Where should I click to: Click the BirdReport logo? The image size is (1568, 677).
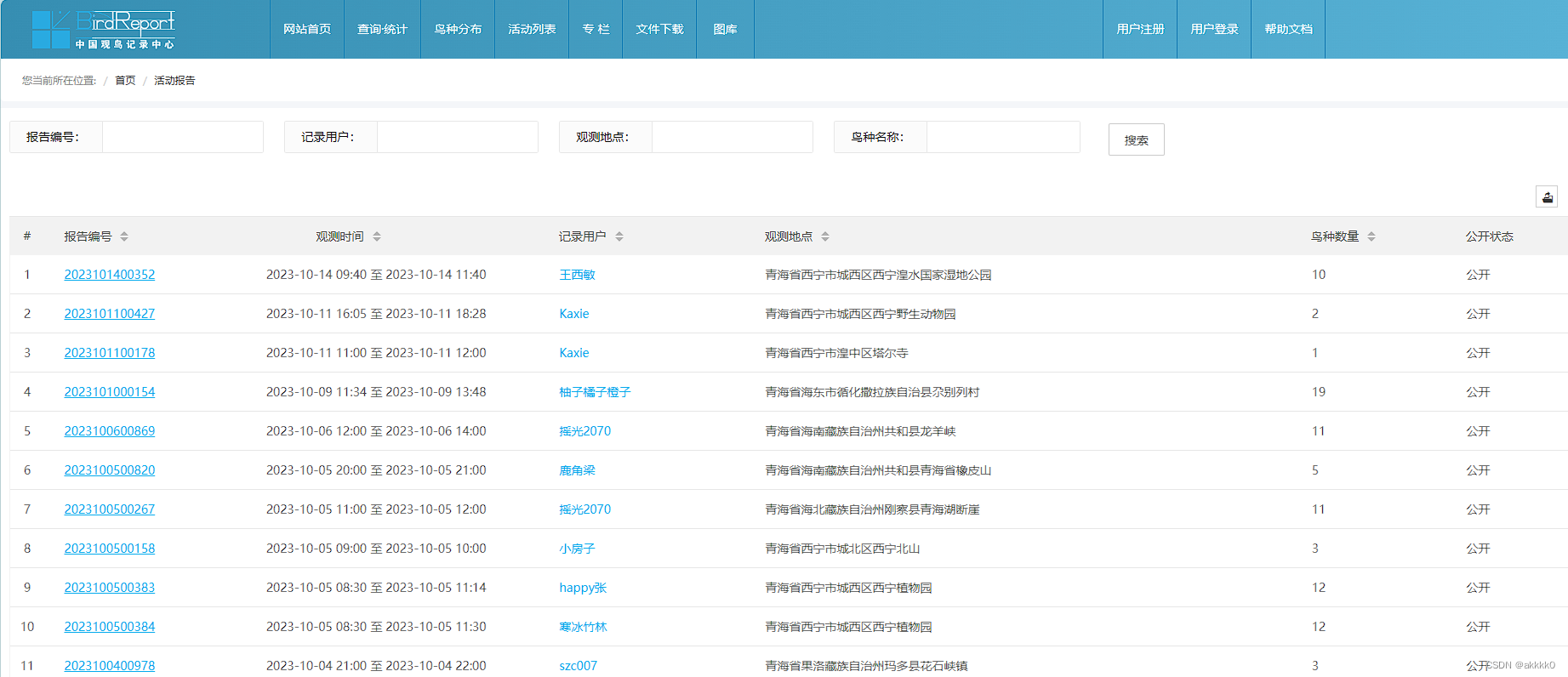pyautogui.click(x=103, y=29)
